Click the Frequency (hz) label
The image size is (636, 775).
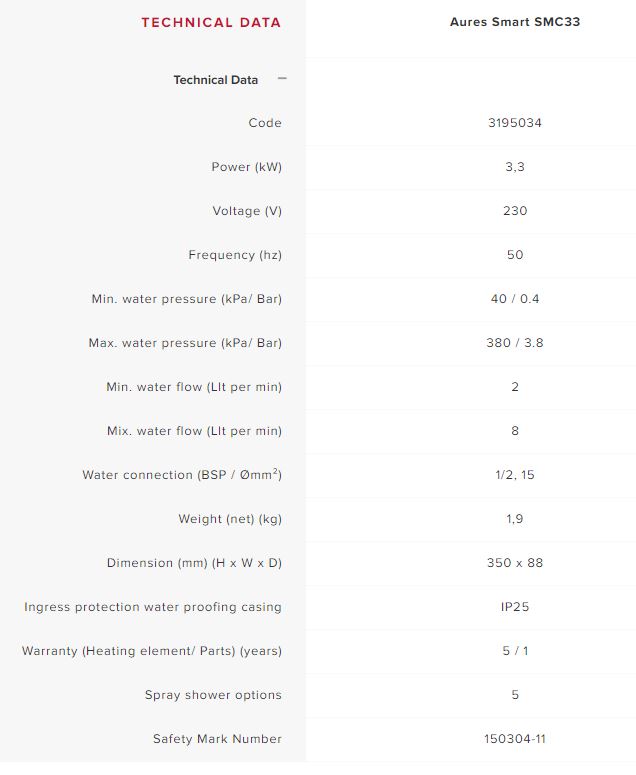[x=235, y=255]
